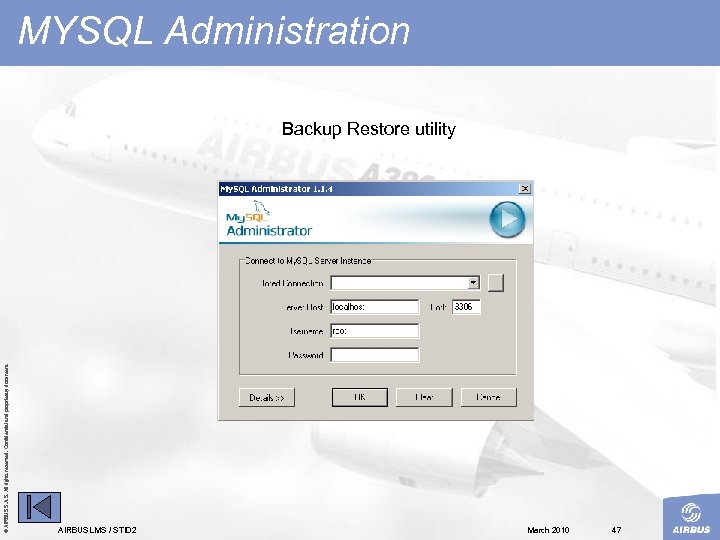This screenshot has height=540, width=720.
Task: Click the 'MYSQL Administration' slide title
Action: pos(214,31)
